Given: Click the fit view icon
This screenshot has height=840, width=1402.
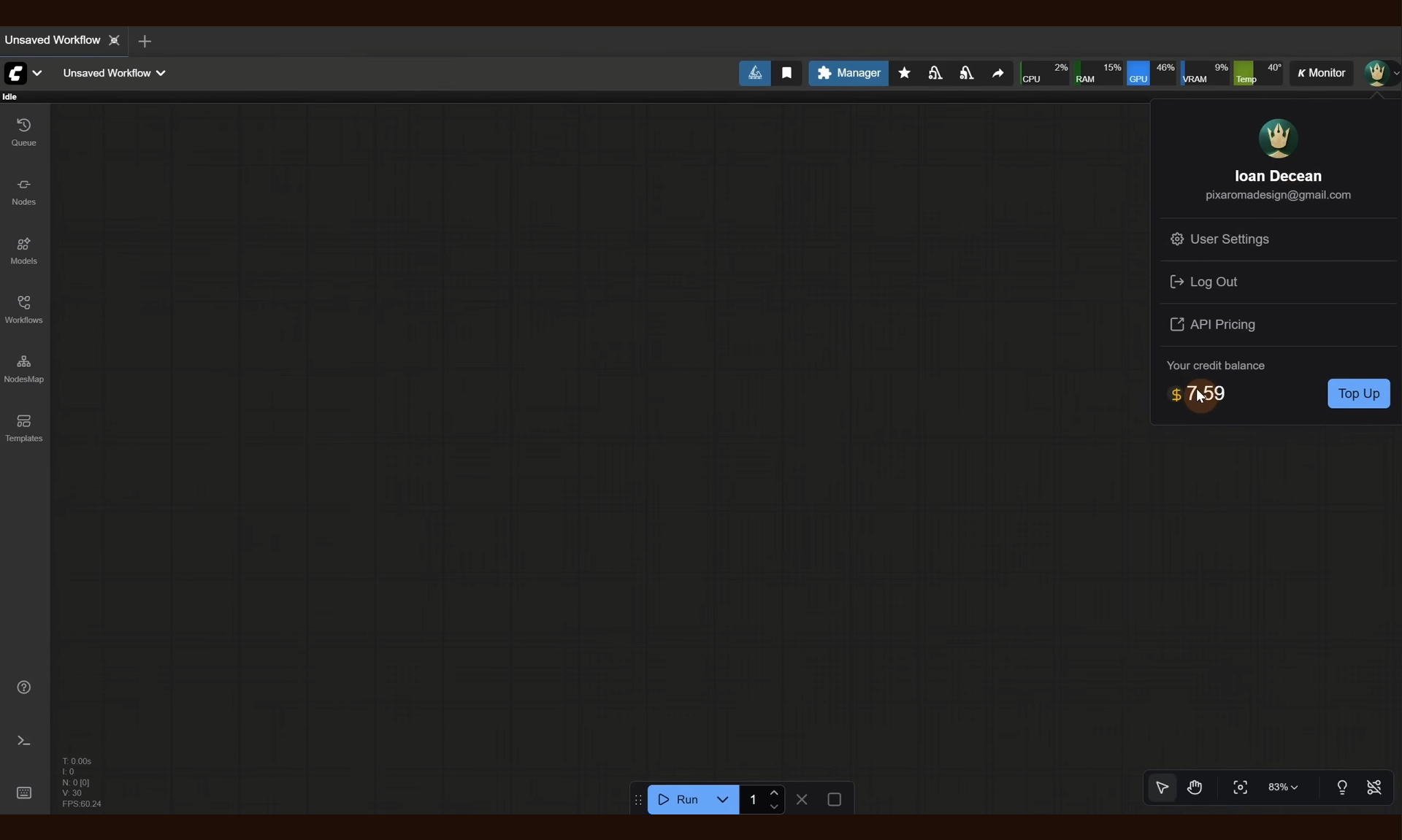Looking at the screenshot, I should click(x=1240, y=787).
